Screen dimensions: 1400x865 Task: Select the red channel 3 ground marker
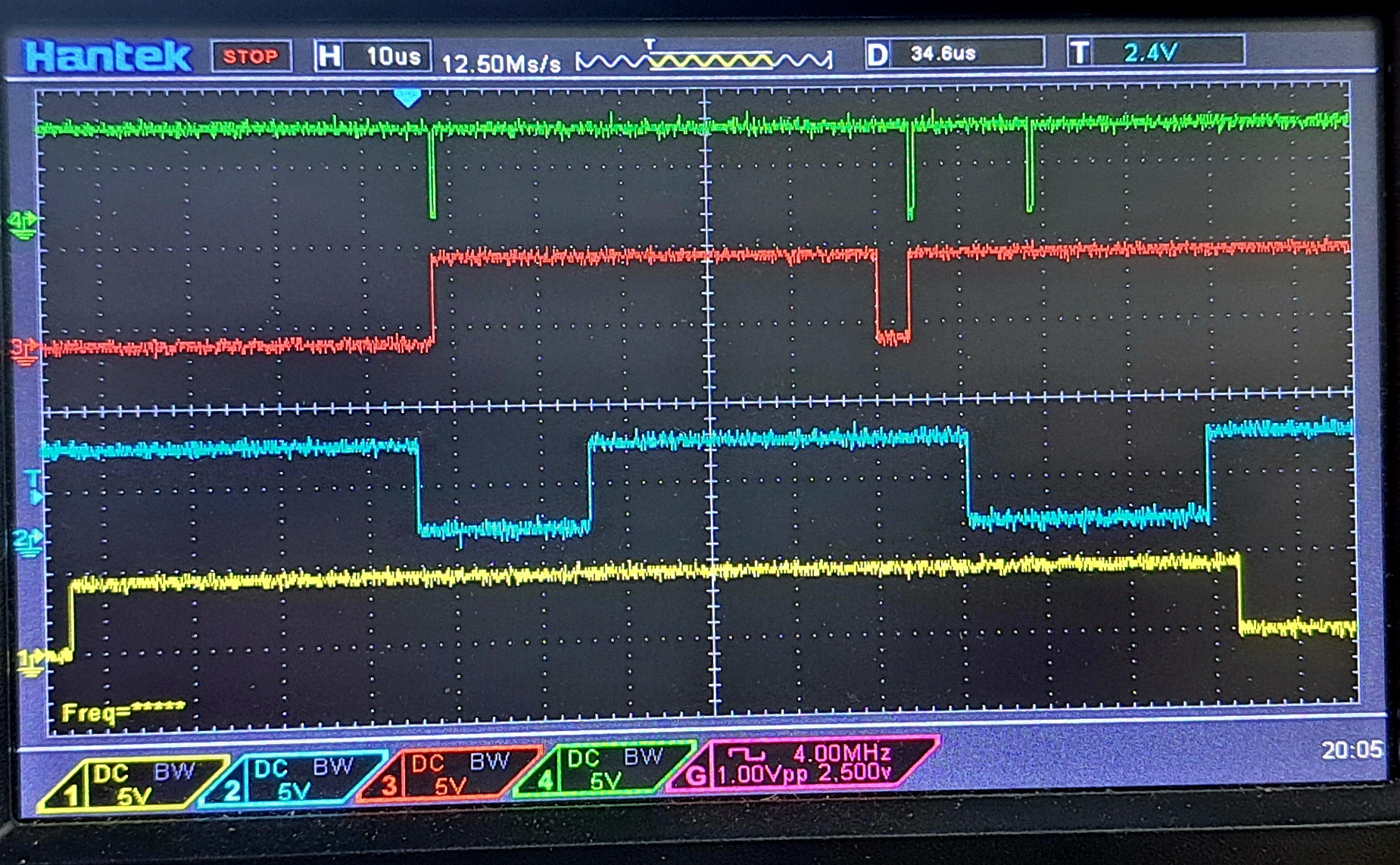(x=24, y=350)
